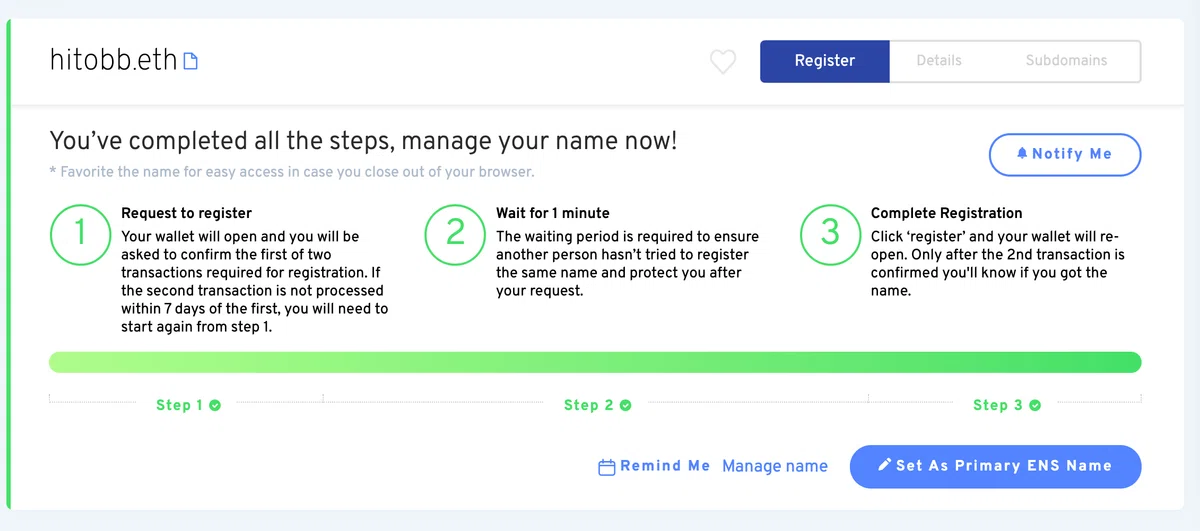Copy hitobb.eth name using copy icon
This screenshot has width=1200, height=531.
(190, 61)
